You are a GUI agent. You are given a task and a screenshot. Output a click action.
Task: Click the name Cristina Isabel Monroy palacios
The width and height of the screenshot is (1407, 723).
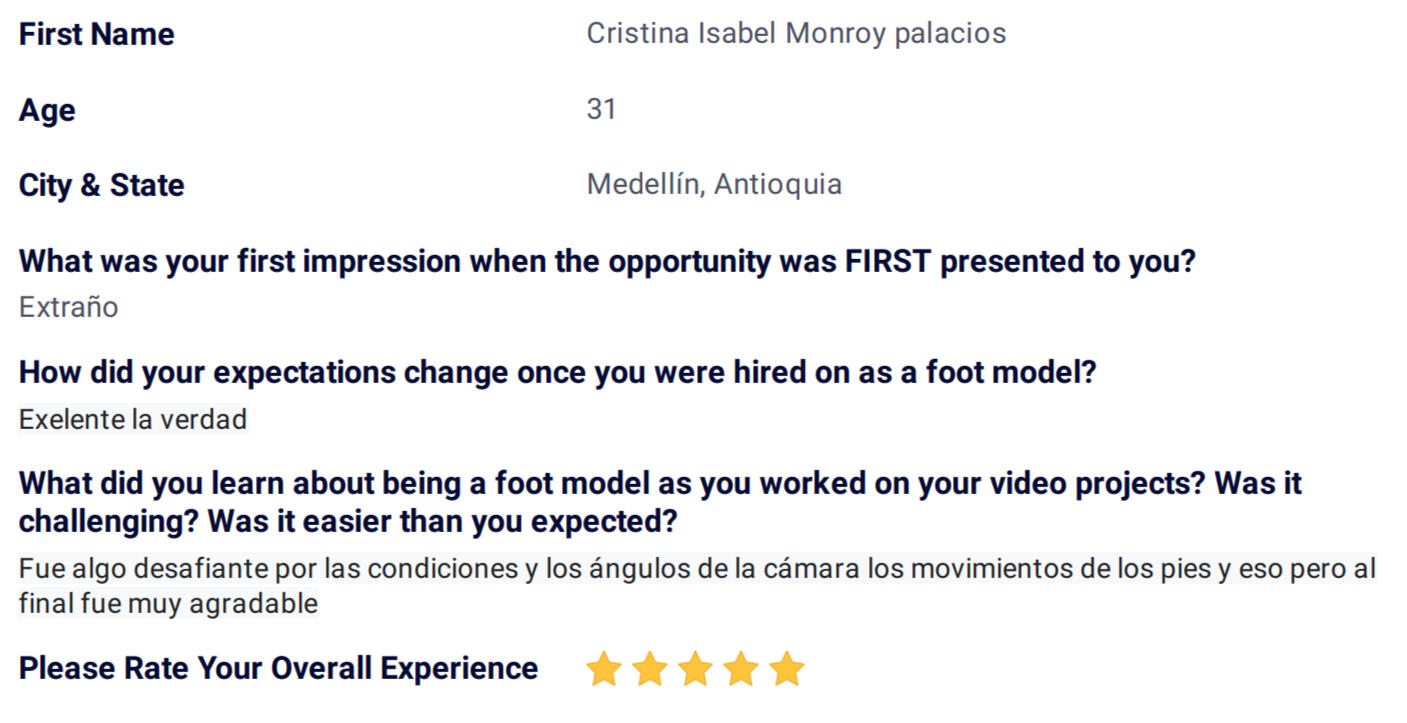(x=796, y=34)
